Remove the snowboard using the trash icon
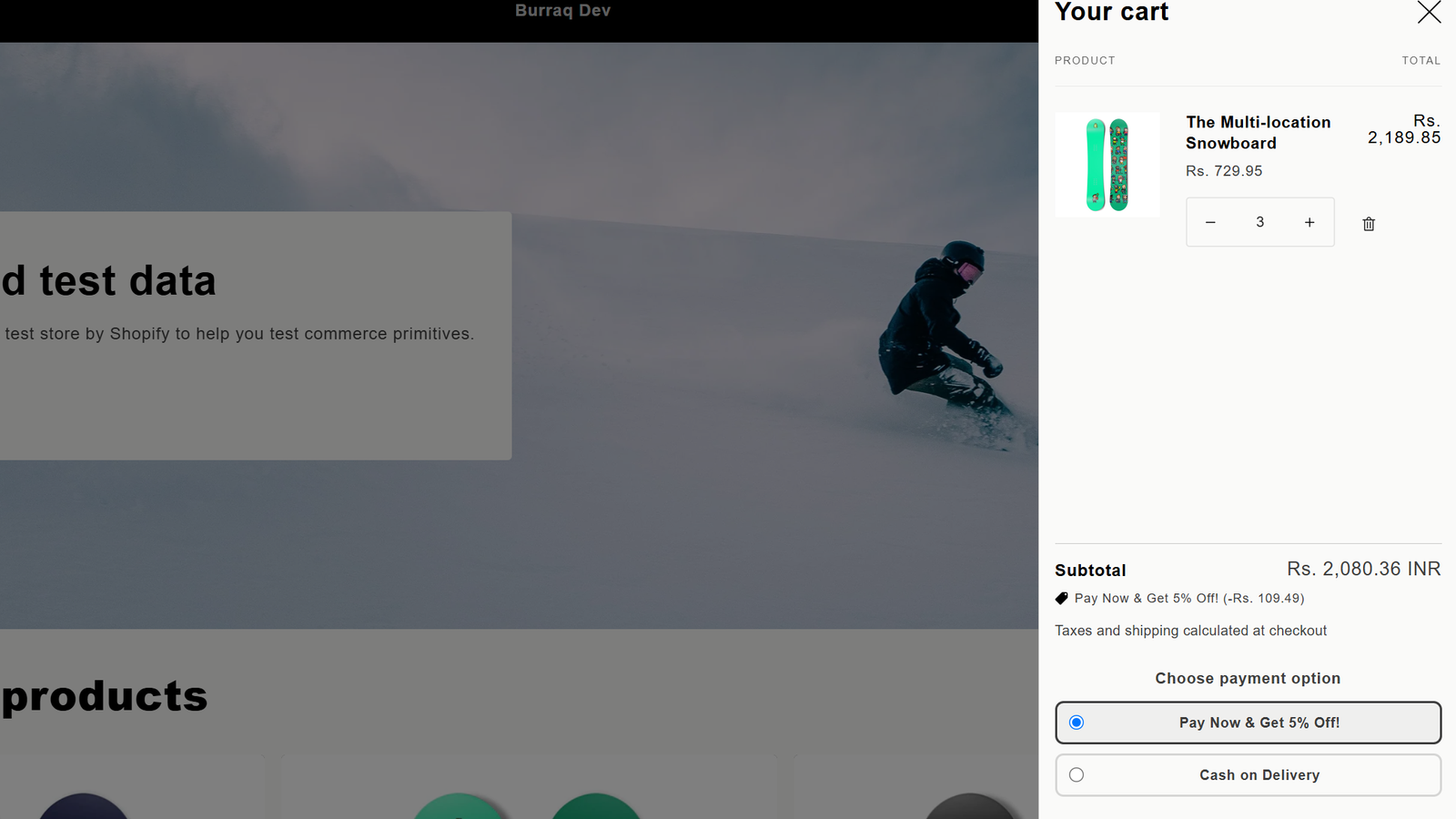The image size is (1456, 819). coord(1369,224)
